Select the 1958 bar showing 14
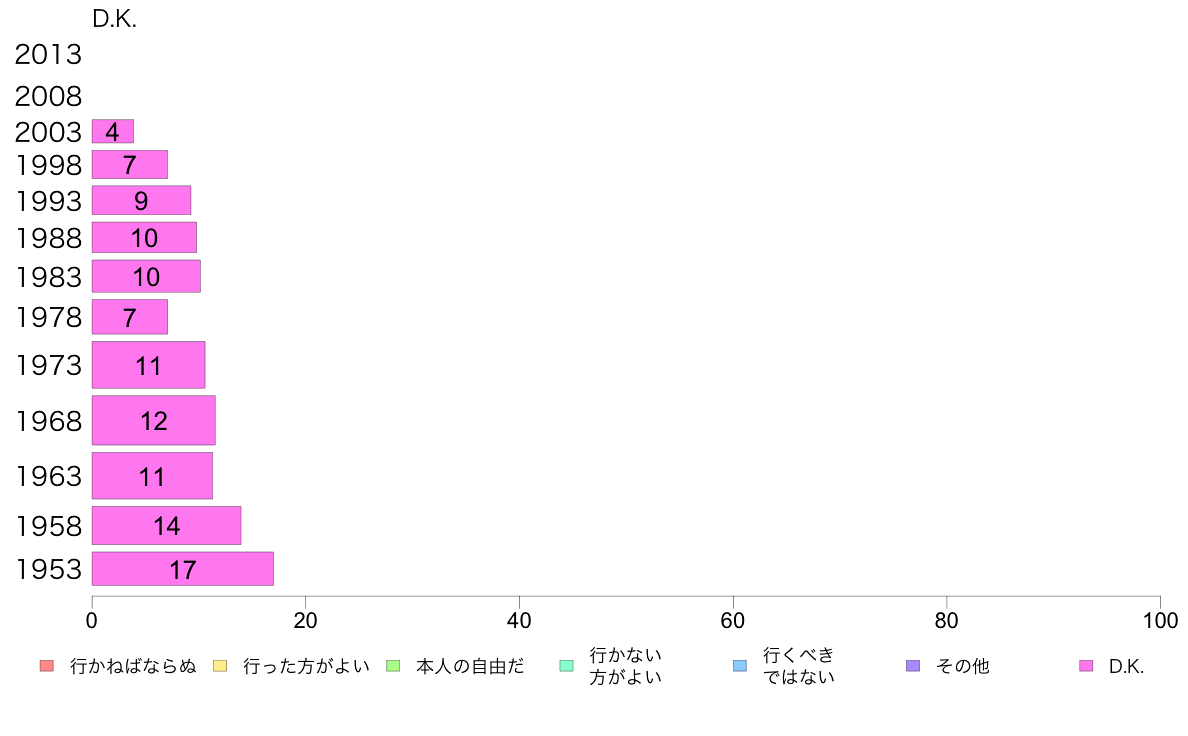This screenshot has height=736, width=1188. pos(166,525)
